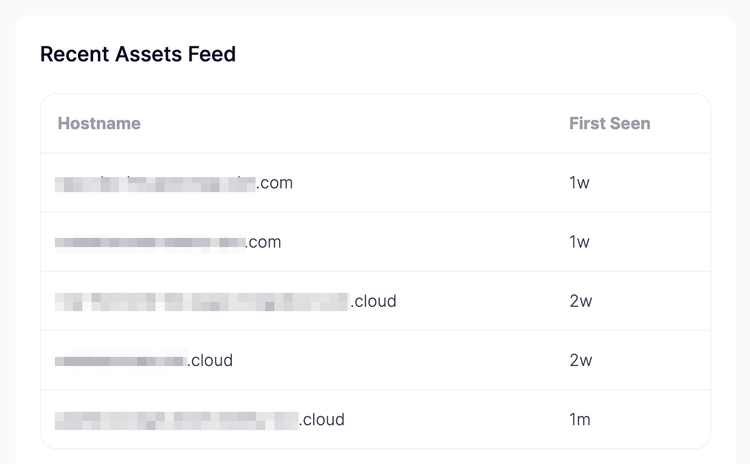Click the 1w value in the first row
Image resolution: width=750 pixels, height=464 pixels.
579,183
